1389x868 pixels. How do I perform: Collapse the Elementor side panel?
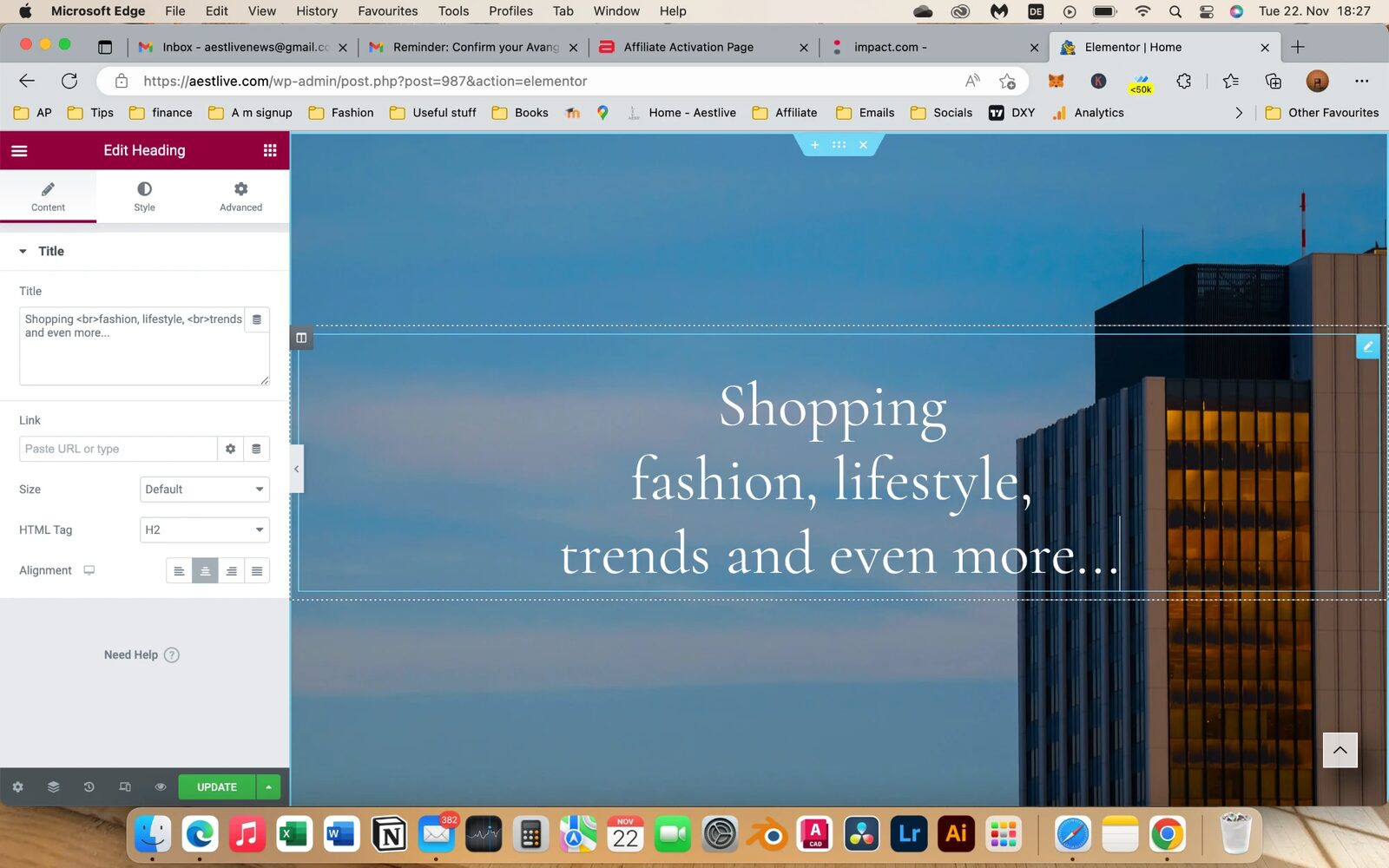(296, 469)
